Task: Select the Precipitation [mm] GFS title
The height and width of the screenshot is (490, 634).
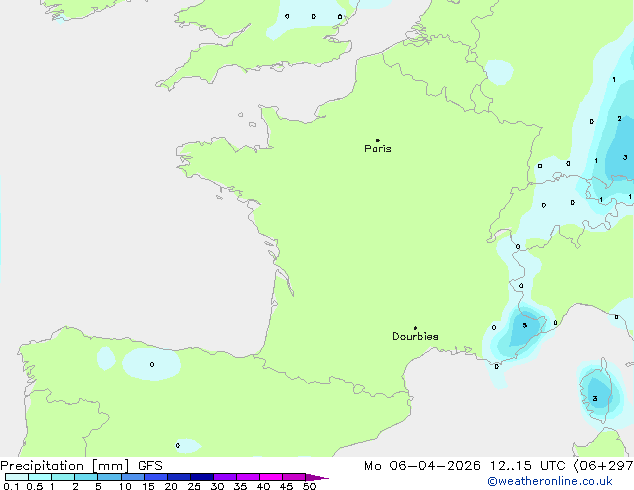Action: [x=81, y=466]
